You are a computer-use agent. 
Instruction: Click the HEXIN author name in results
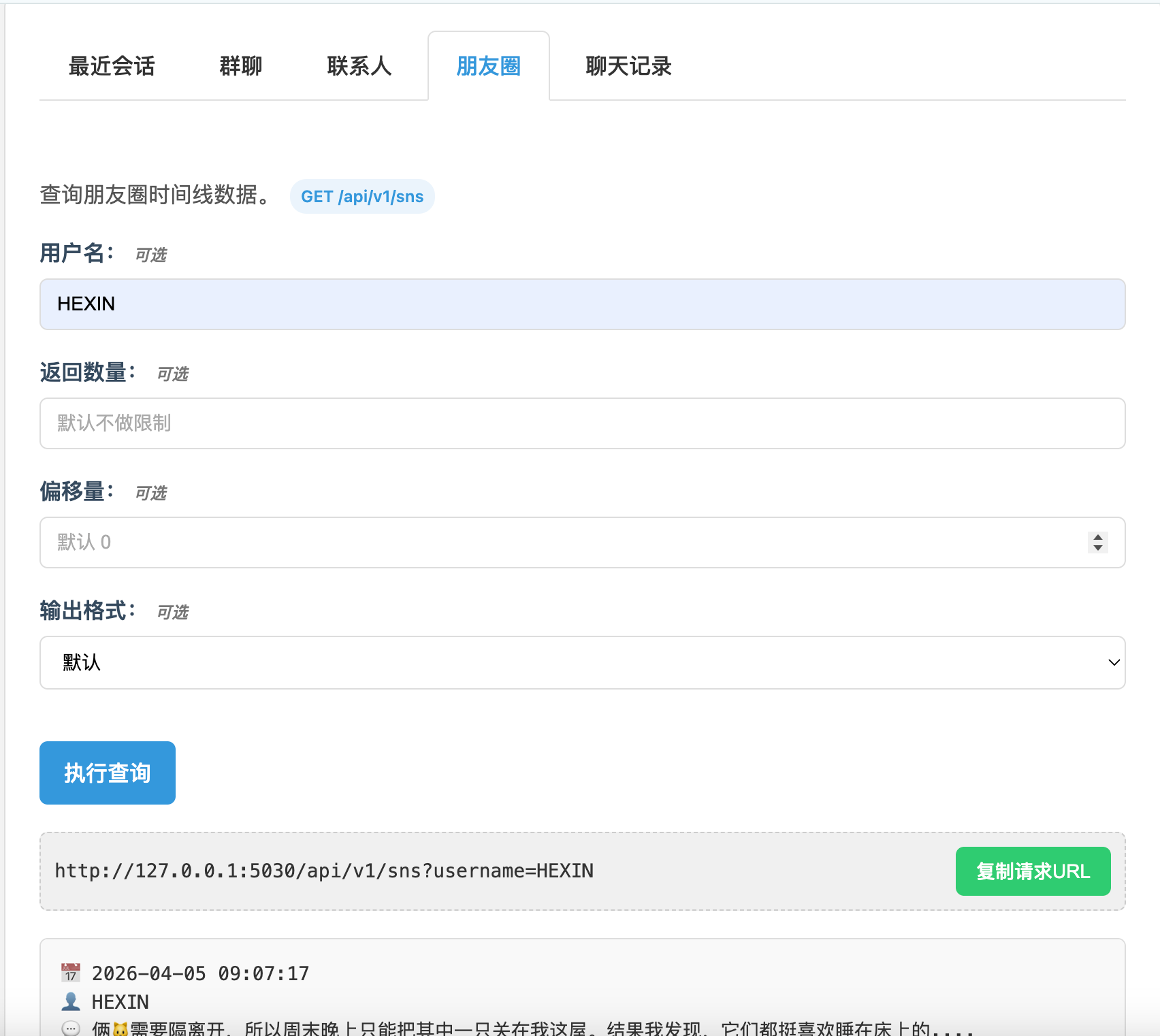pos(120,1002)
